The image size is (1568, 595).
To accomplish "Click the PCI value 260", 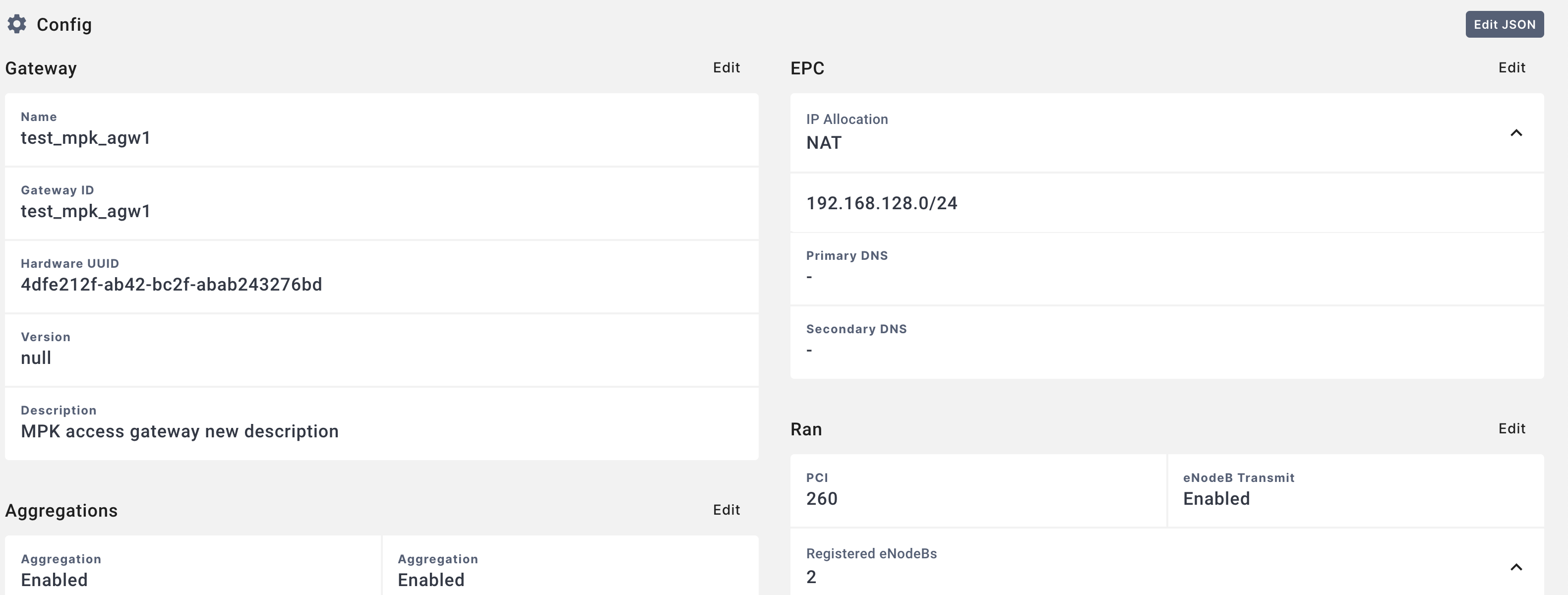I will [x=822, y=499].
